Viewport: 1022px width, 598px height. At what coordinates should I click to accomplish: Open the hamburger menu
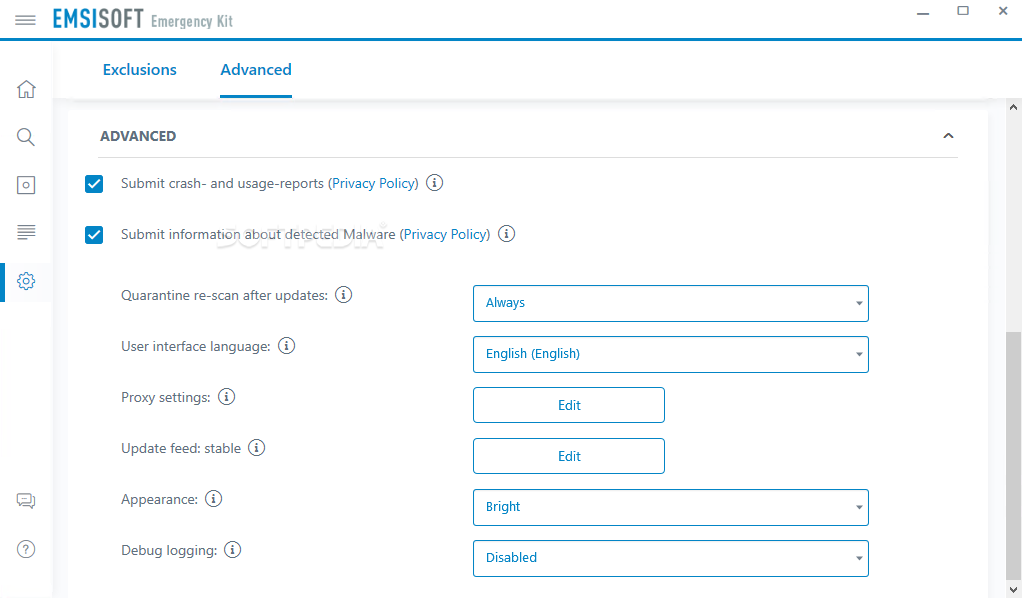pos(25,20)
